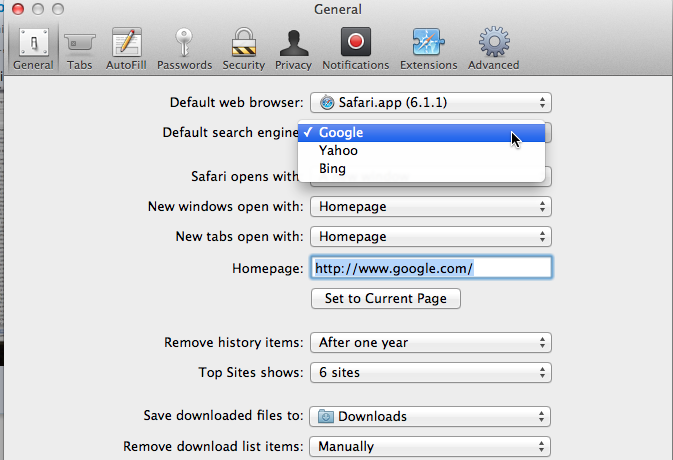Open the Tabs preferences pane
This screenshot has height=460, width=673.
pyautogui.click(x=79, y=49)
